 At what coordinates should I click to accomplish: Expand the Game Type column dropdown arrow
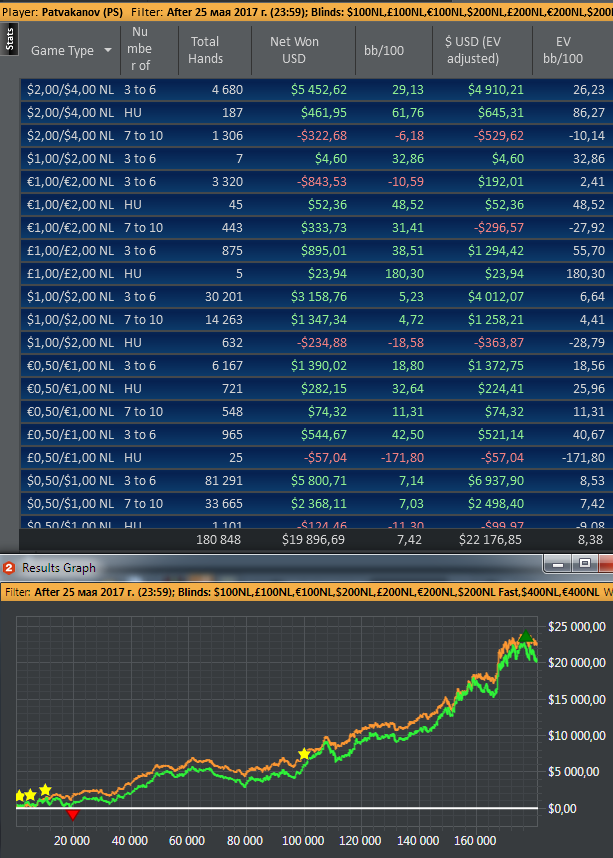pos(108,50)
